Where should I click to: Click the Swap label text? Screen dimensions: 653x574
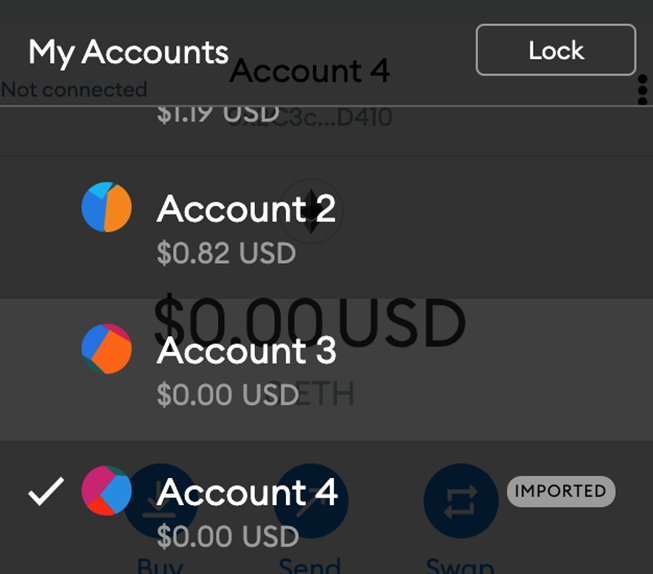[460, 566]
